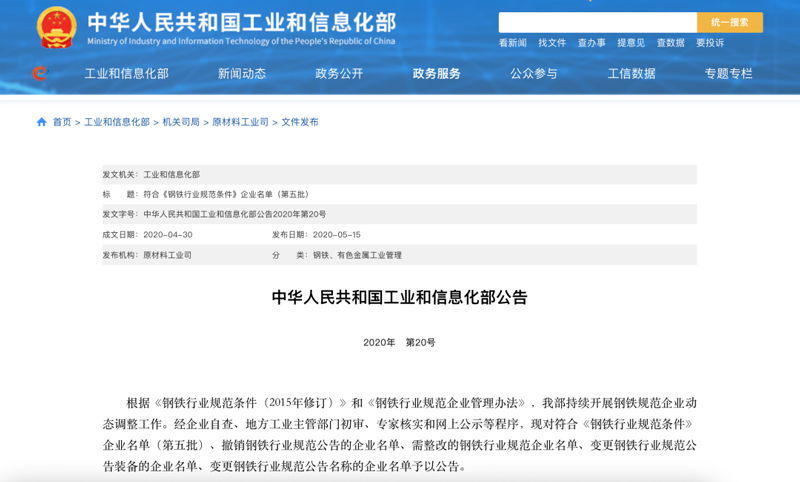Open the 工信数据 nav menu
Screen dimensions: 800x482
point(631,73)
